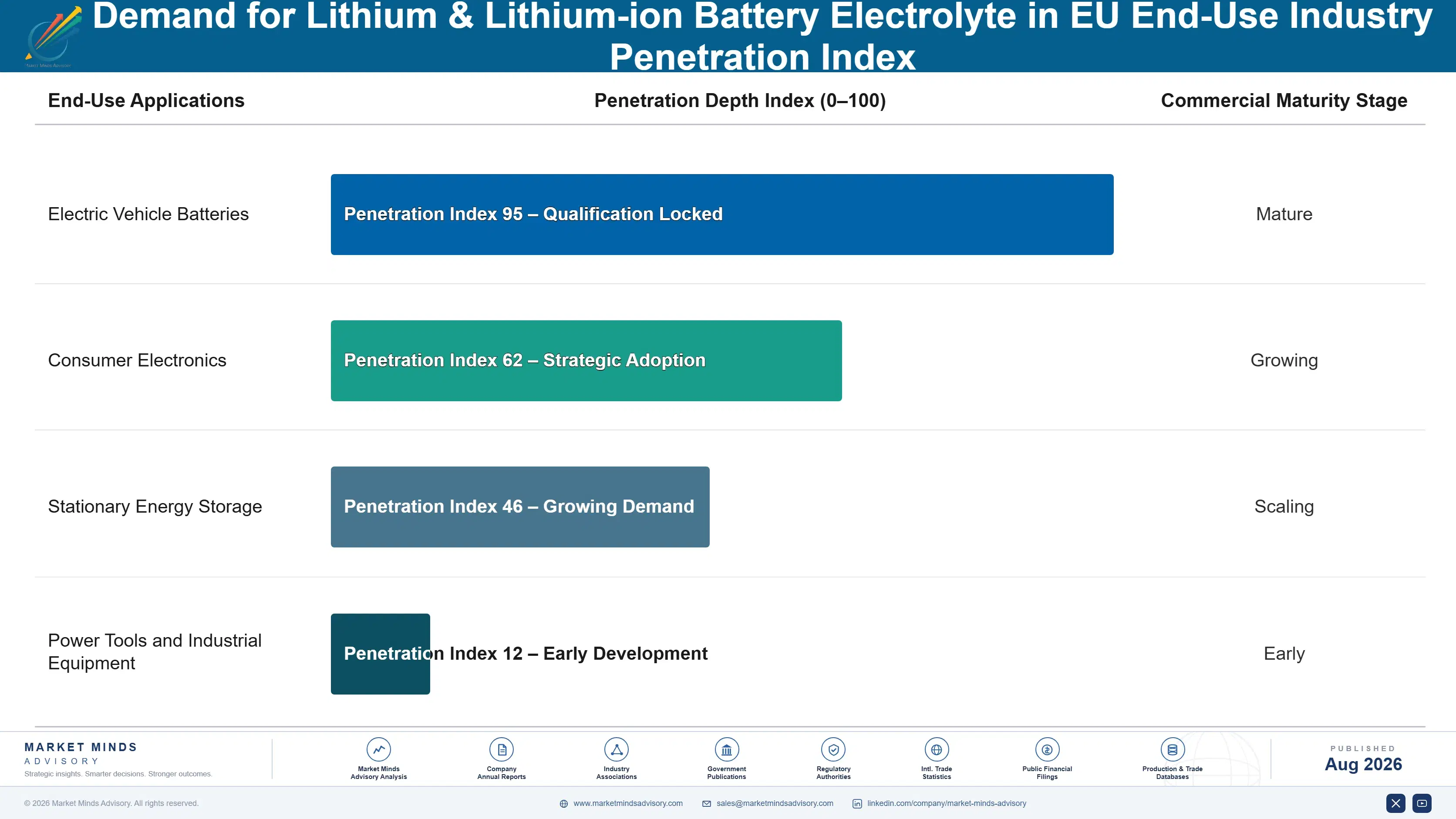Click the 'Growing' maturity stage text
Screen dimensions: 1456x819
[x=1284, y=360]
